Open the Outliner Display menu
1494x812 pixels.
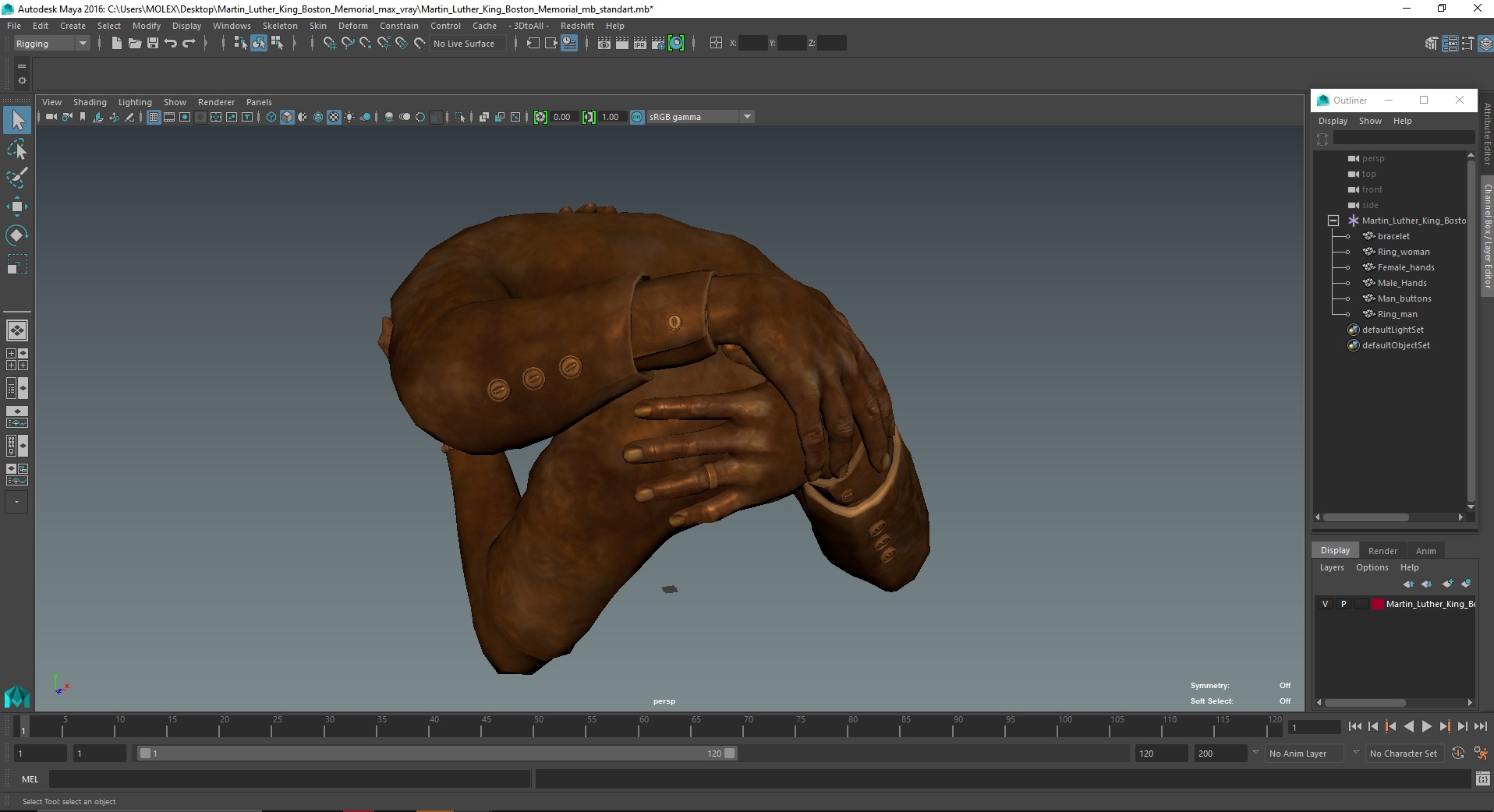tap(1333, 121)
